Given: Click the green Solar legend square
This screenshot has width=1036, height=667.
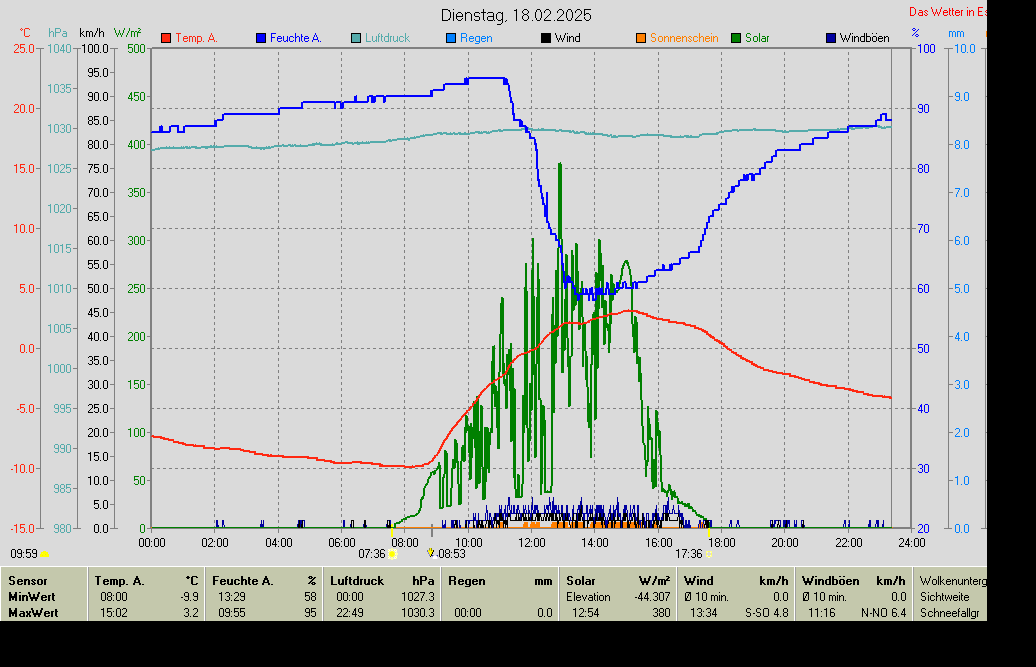Looking at the screenshot, I should pyautogui.click(x=736, y=38).
